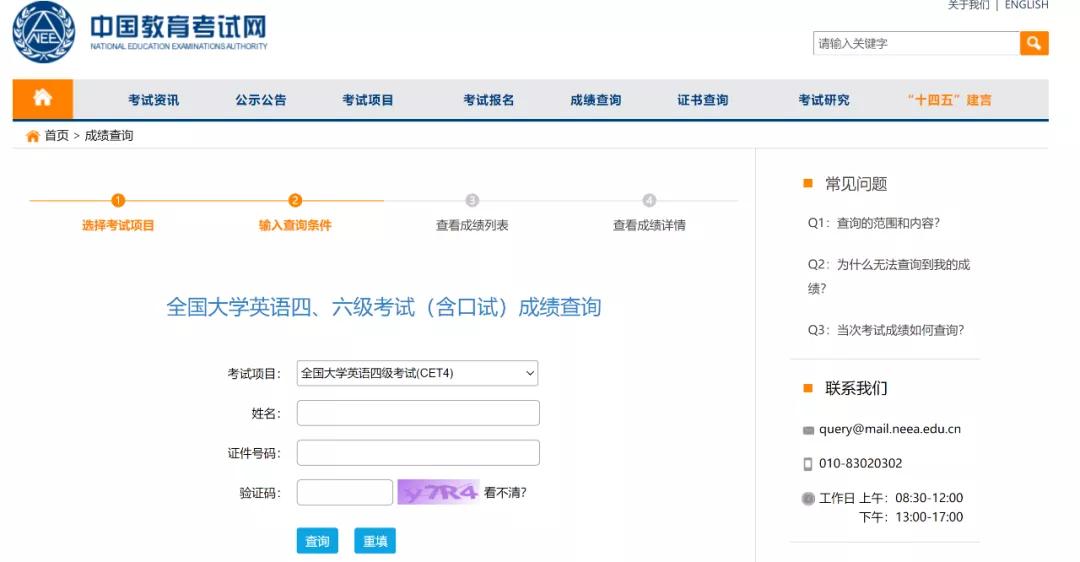Image resolution: width=1080 pixels, height=562 pixels.
Task: Click 查看成绩列表 step label
Action: (x=472, y=225)
